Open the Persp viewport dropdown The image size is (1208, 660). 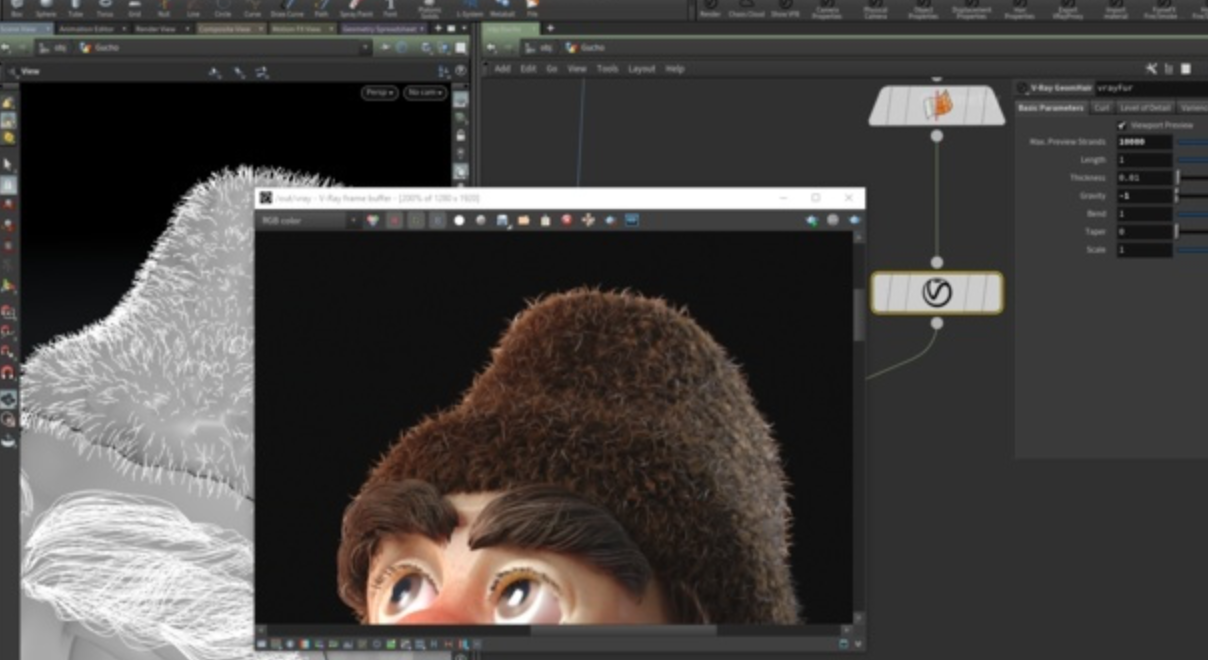click(x=379, y=92)
